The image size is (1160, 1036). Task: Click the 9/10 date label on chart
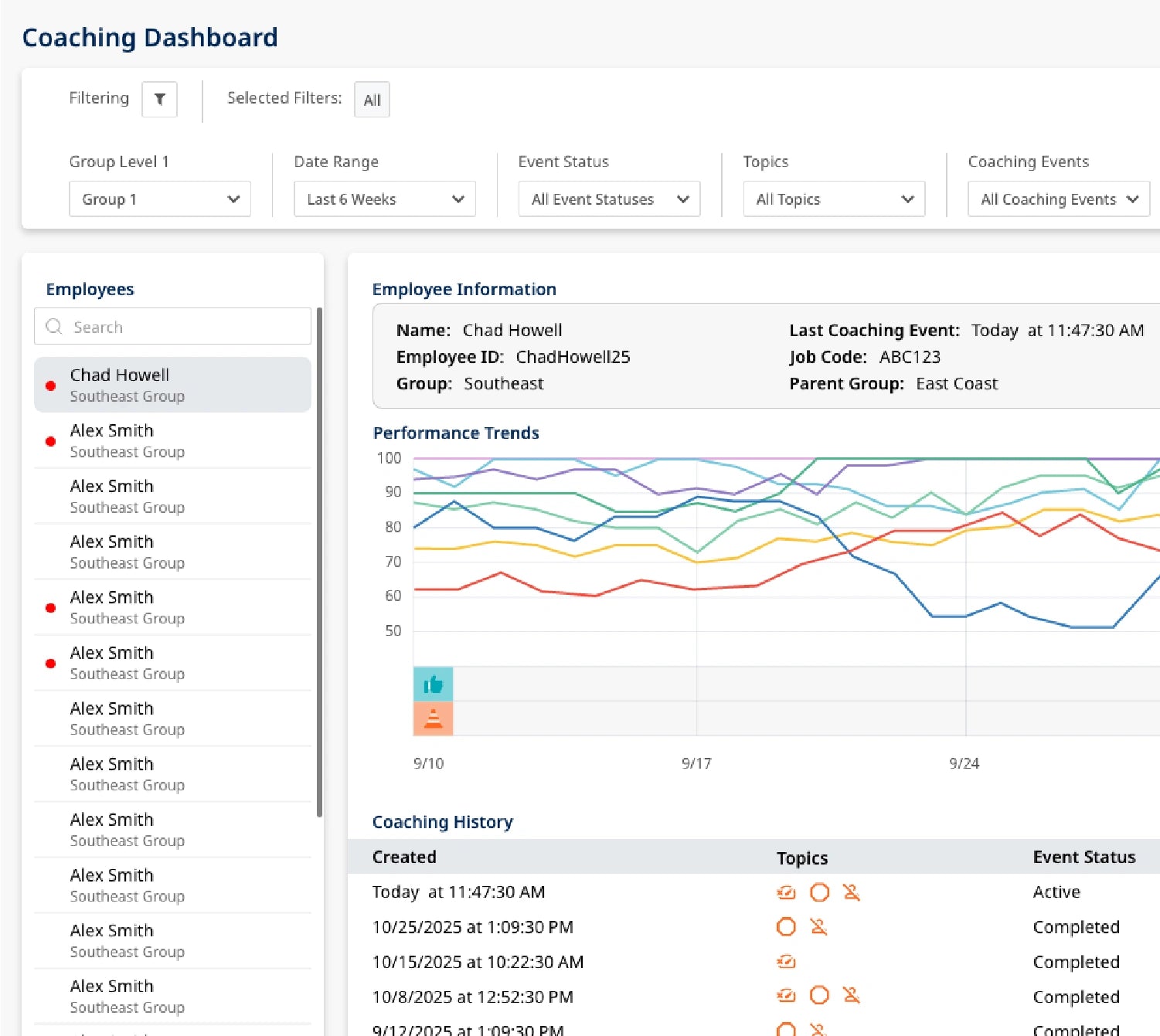click(428, 763)
